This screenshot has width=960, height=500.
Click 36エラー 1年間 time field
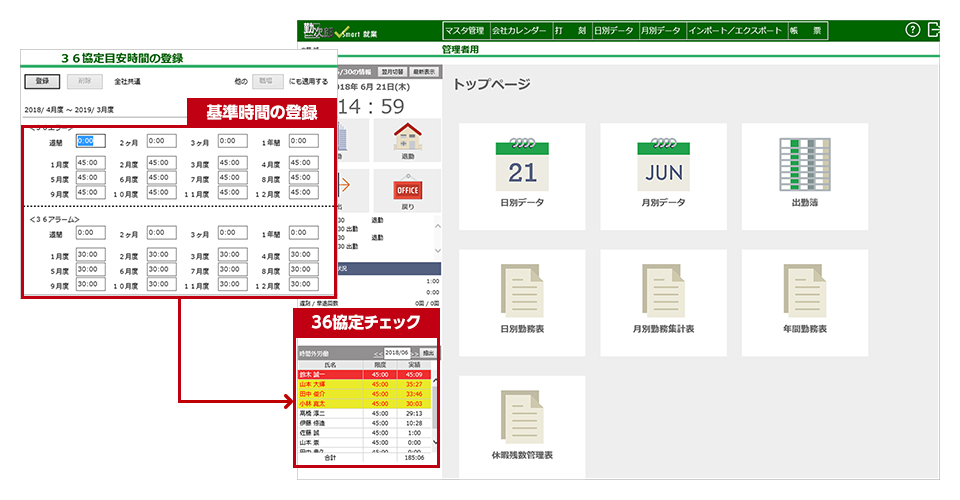(304, 141)
